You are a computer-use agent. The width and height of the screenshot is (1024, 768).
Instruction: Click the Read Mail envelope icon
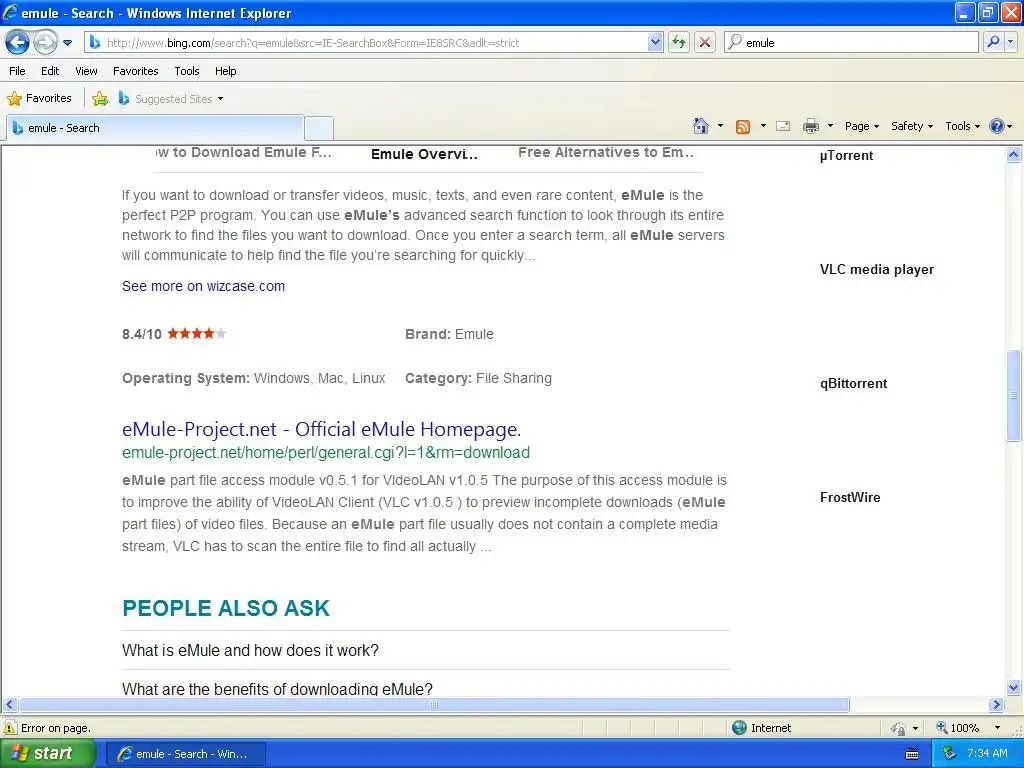tap(783, 126)
